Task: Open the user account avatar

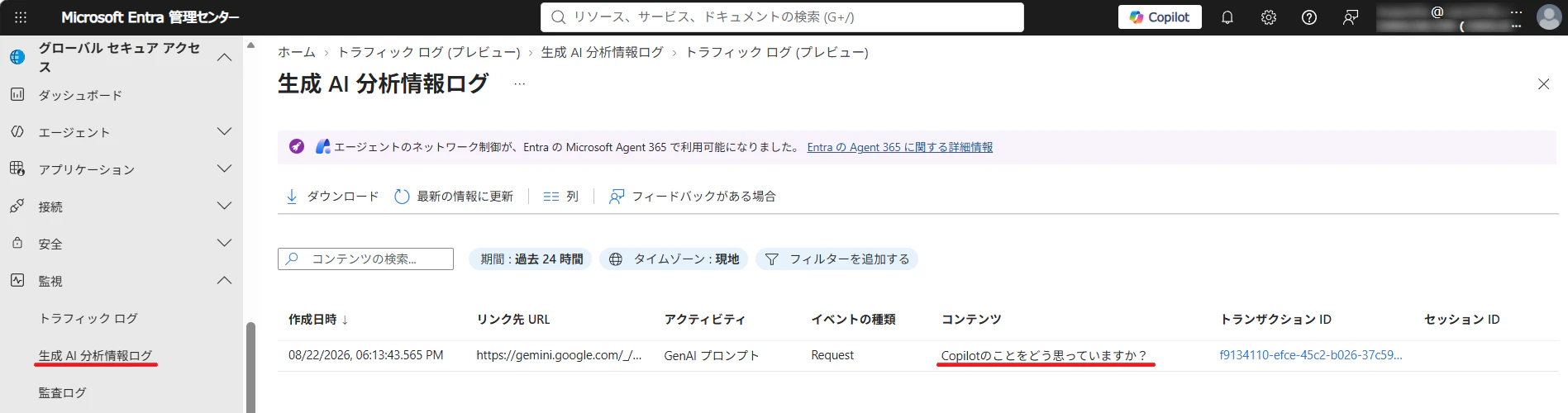Action: [1548, 17]
